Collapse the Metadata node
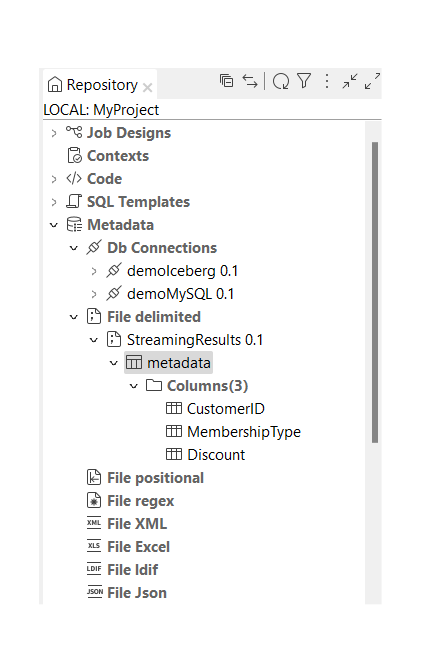 tap(54, 225)
